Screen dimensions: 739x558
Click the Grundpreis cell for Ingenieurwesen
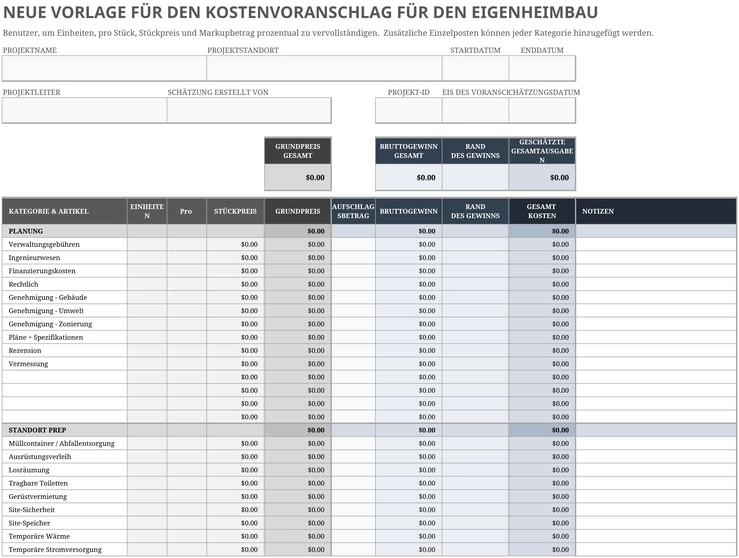pos(298,257)
